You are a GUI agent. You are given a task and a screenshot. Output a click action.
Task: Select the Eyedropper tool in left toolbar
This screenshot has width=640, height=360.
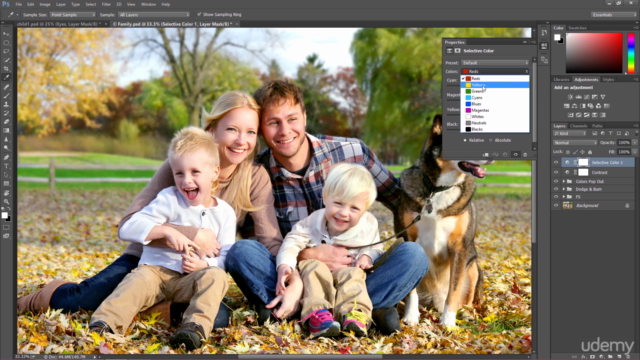[x=6, y=78]
